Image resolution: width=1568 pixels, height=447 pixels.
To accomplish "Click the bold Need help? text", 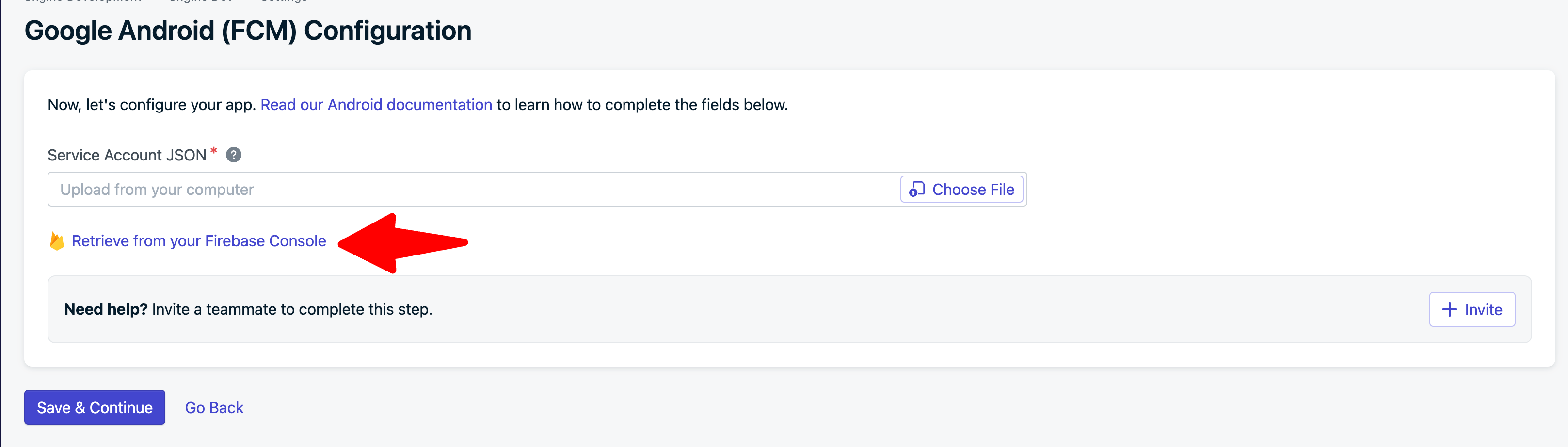I will (x=106, y=309).
